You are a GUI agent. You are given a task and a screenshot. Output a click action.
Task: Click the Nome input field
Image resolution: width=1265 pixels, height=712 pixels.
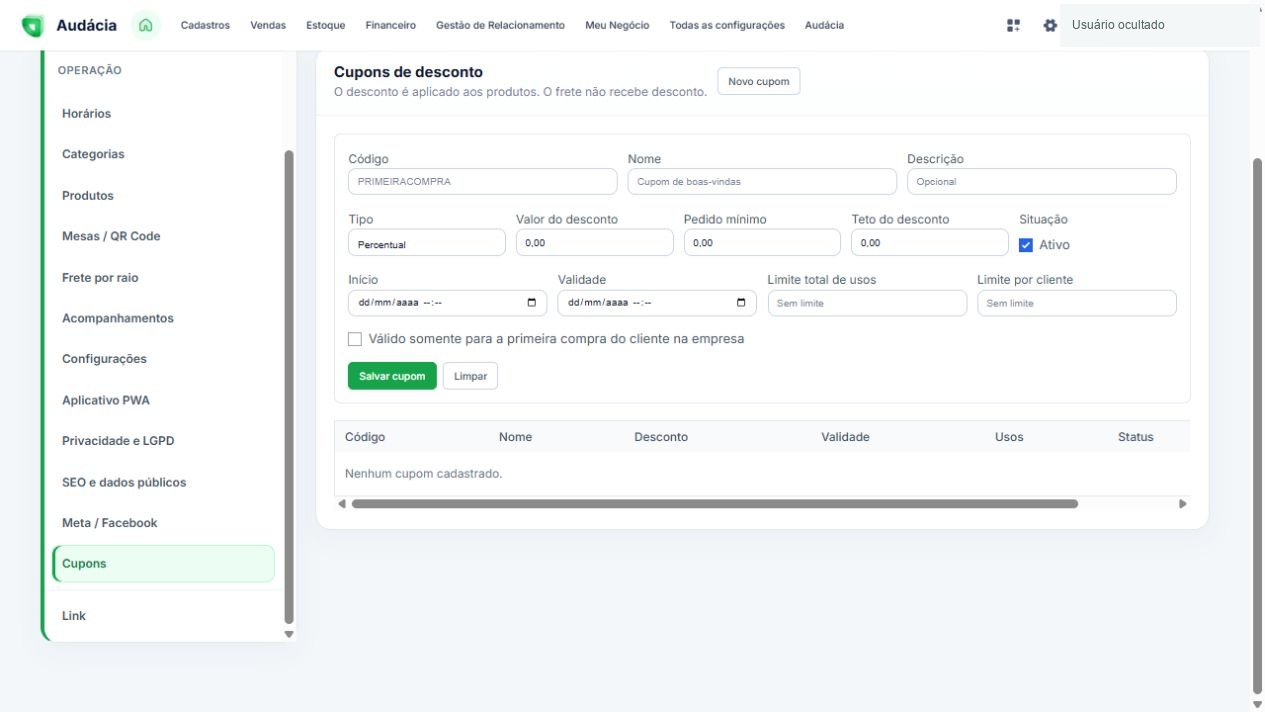762,181
